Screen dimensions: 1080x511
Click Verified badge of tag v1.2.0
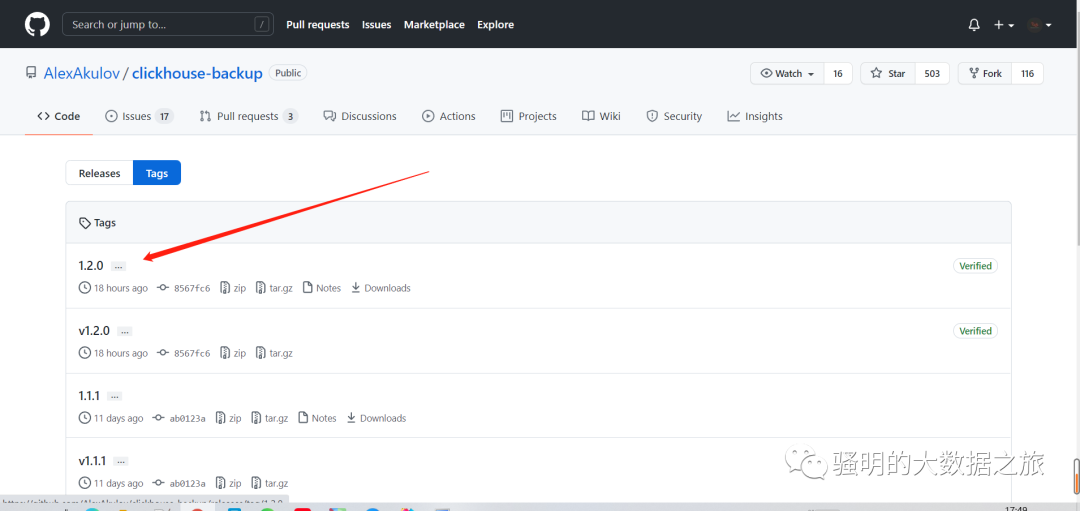coord(975,331)
